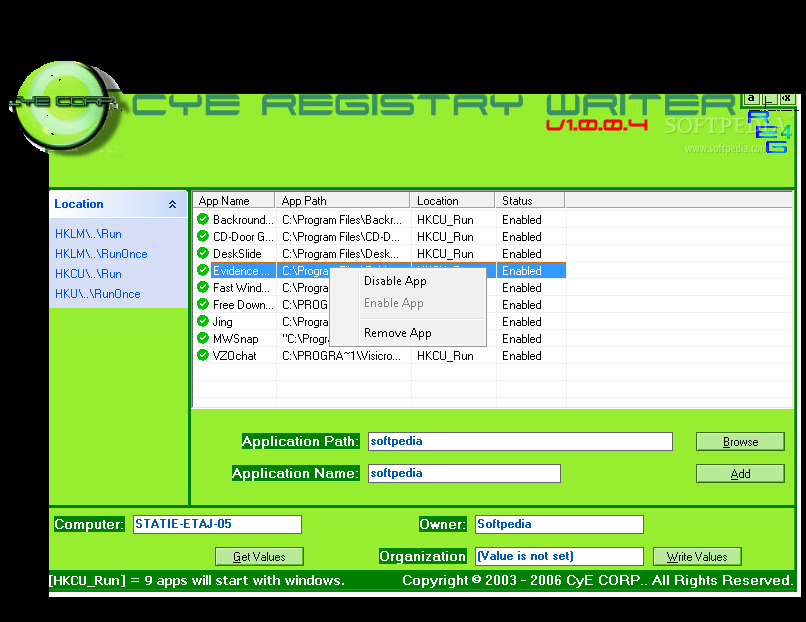Select the Free Down... app row name

(x=243, y=305)
